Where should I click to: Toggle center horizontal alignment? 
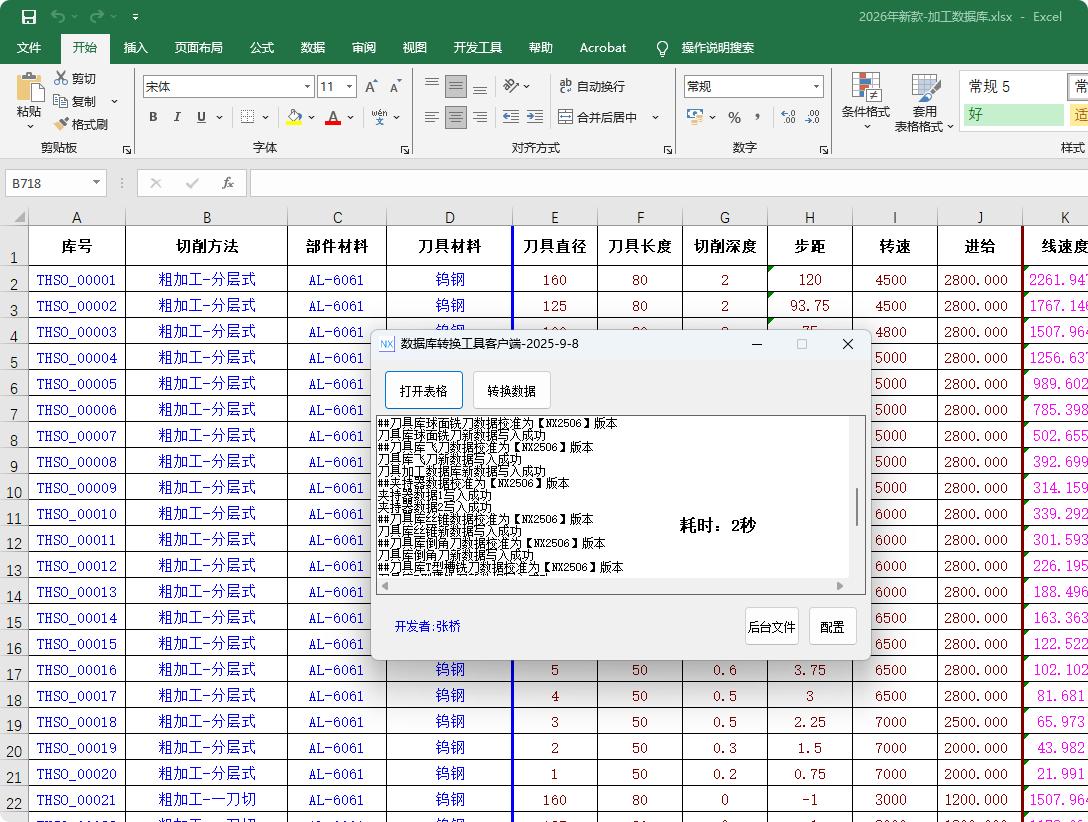[456, 117]
